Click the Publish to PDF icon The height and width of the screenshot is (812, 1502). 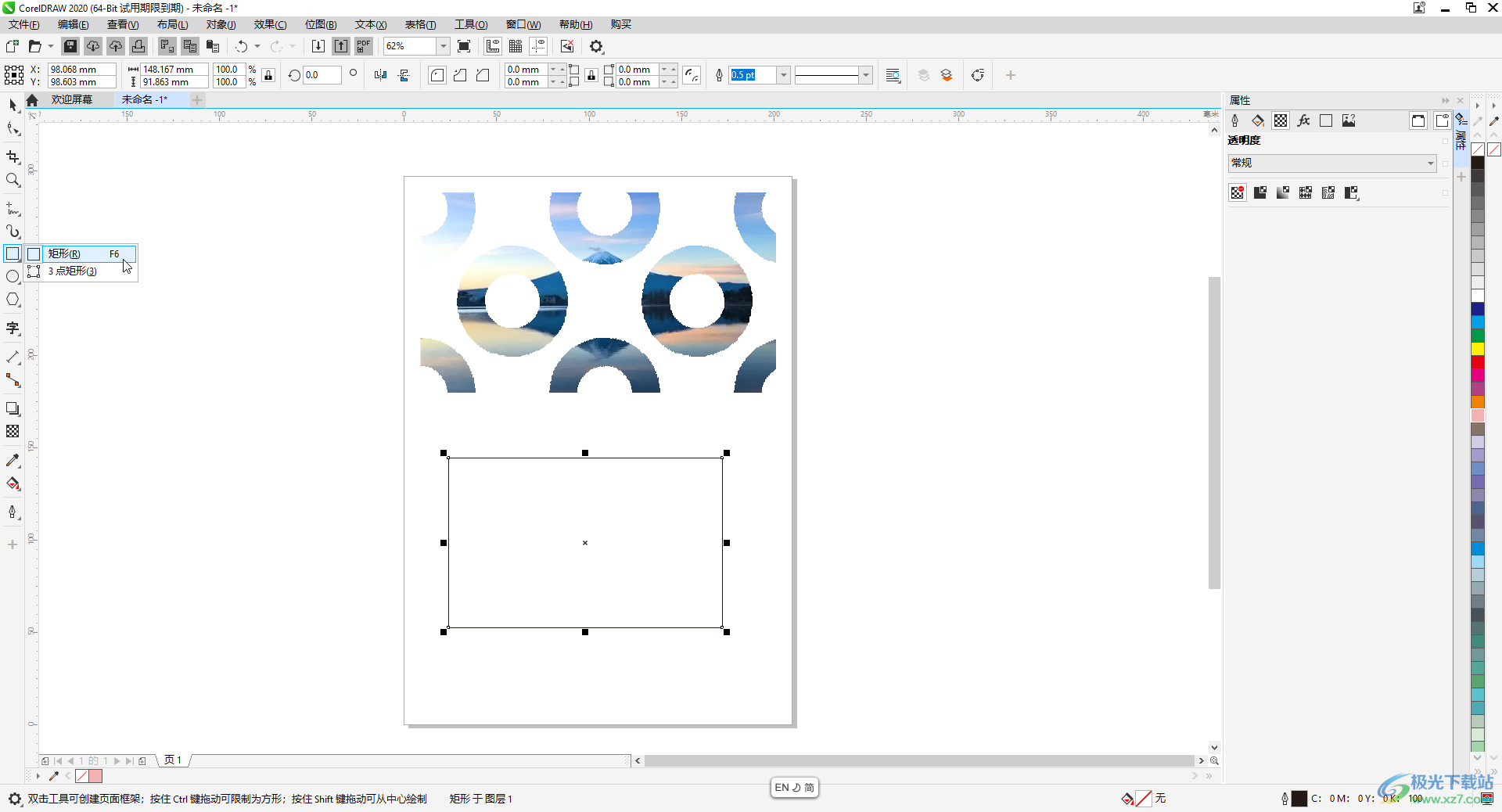point(363,46)
